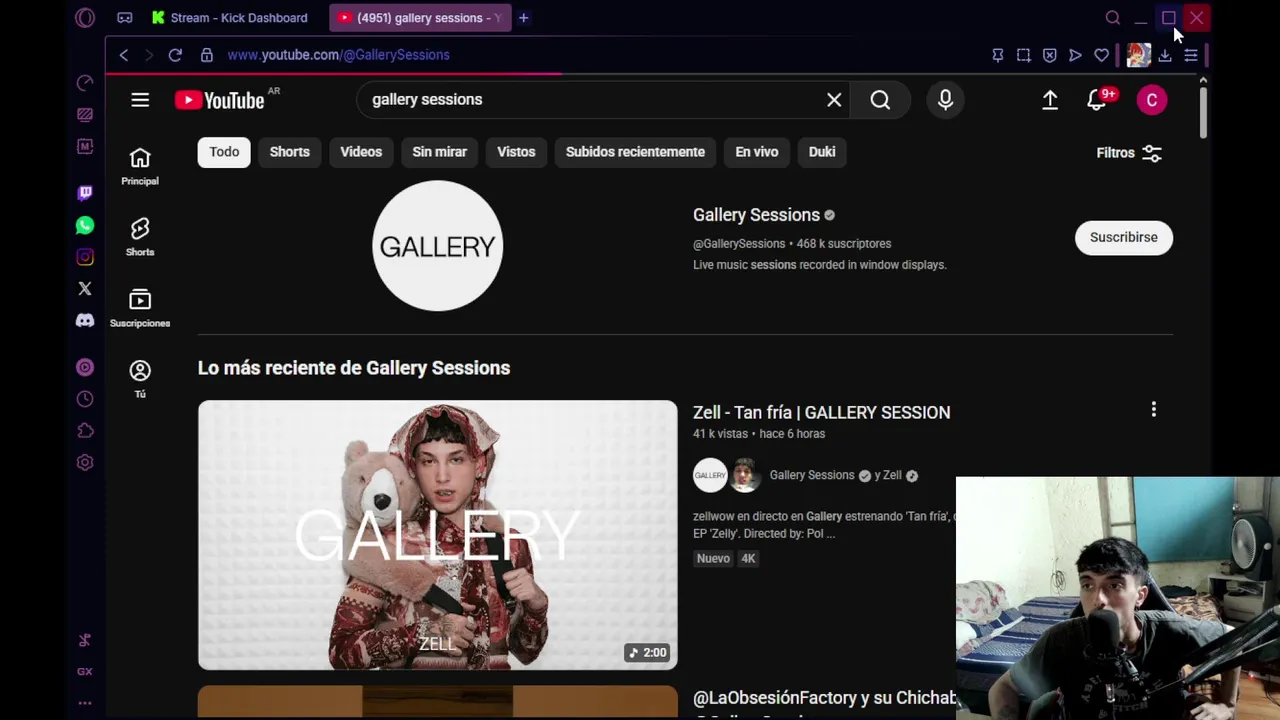Play the Zell Tan fría video thumbnail
Screen dimensions: 1280x720
click(437, 535)
